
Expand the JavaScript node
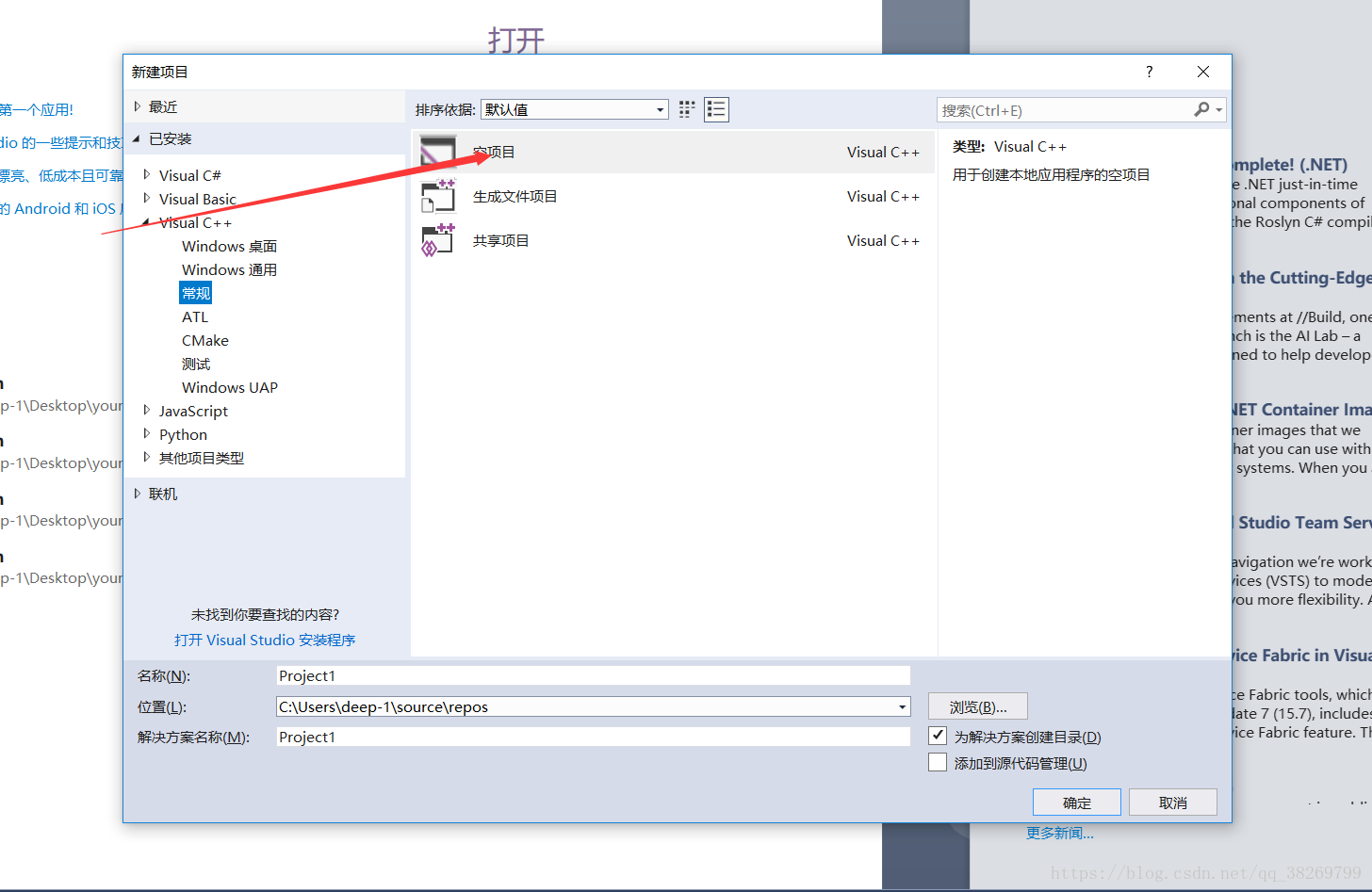[147, 410]
